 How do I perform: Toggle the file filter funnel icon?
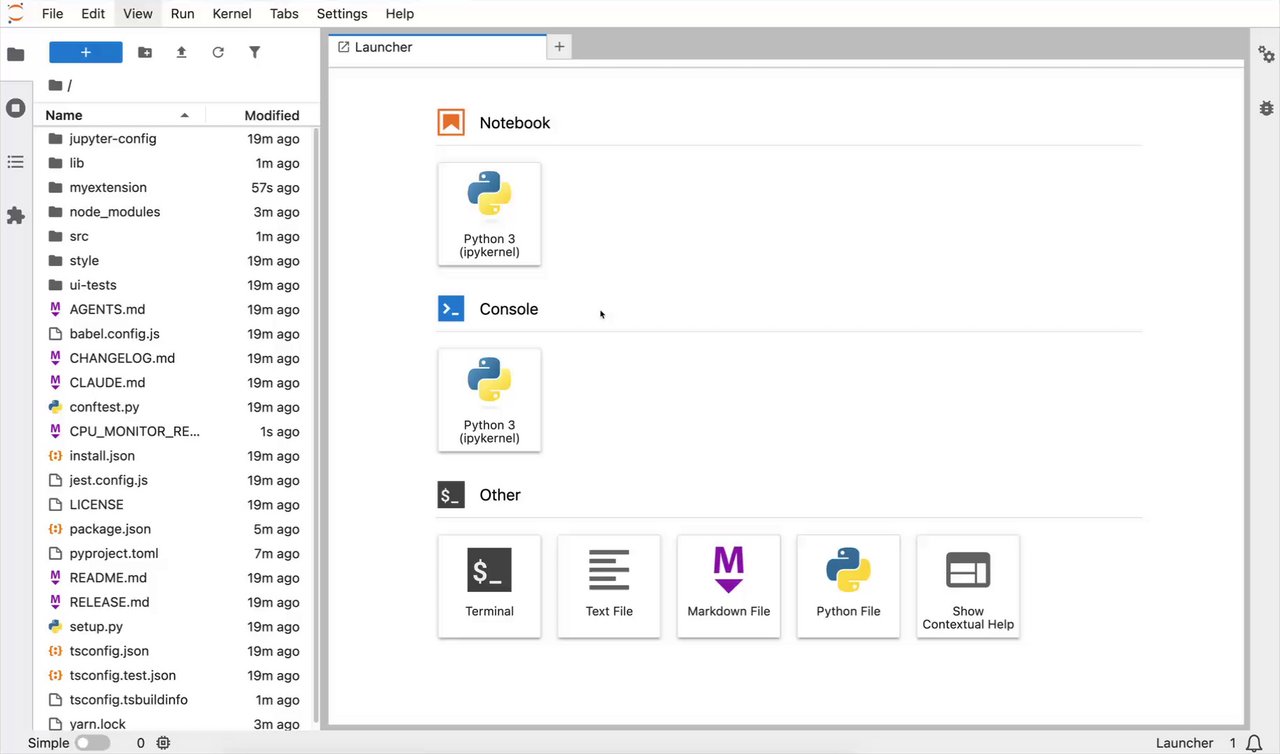pyautogui.click(x=255, y=52)
